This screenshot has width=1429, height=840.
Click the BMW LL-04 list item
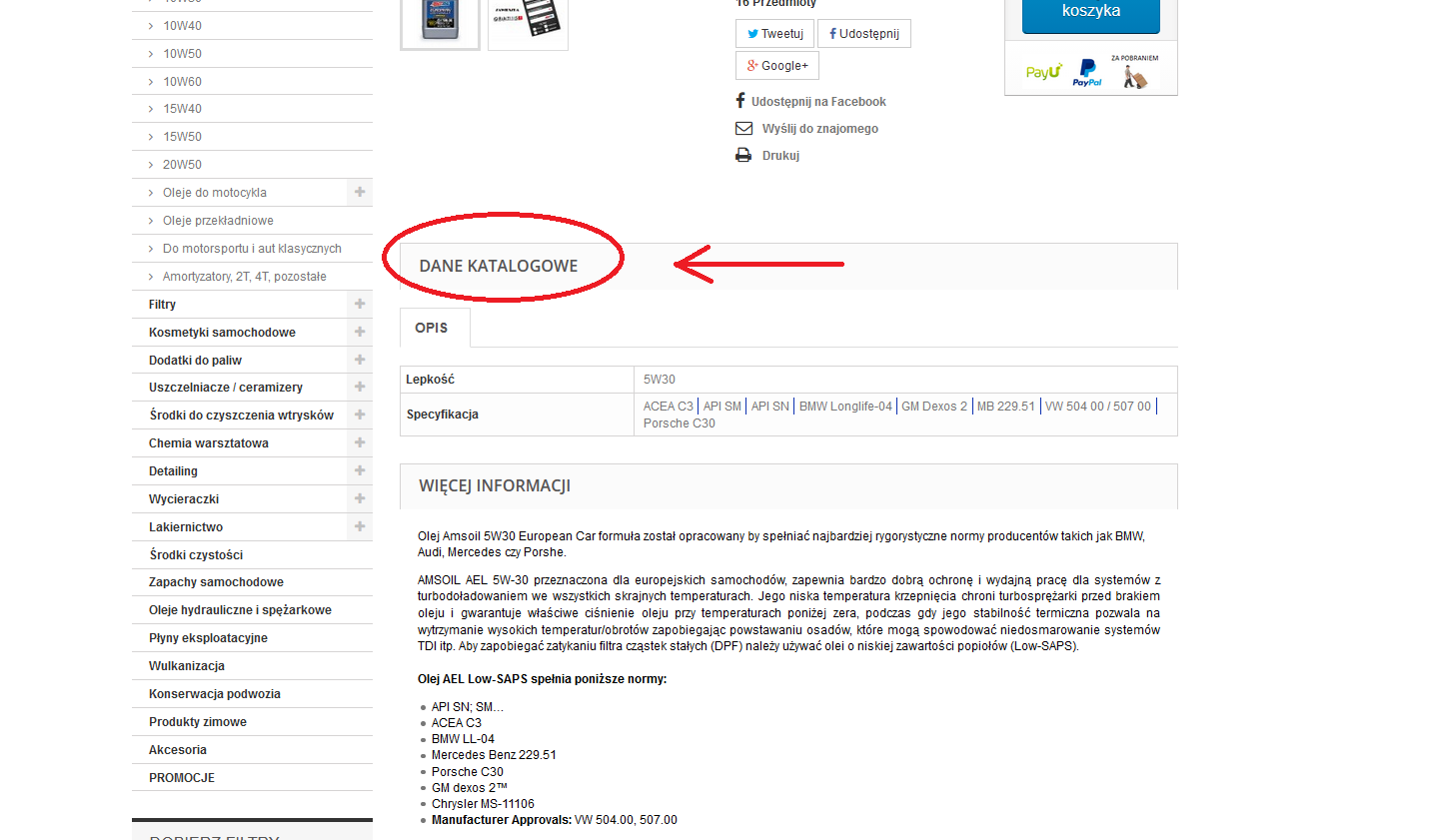(463, 739)
